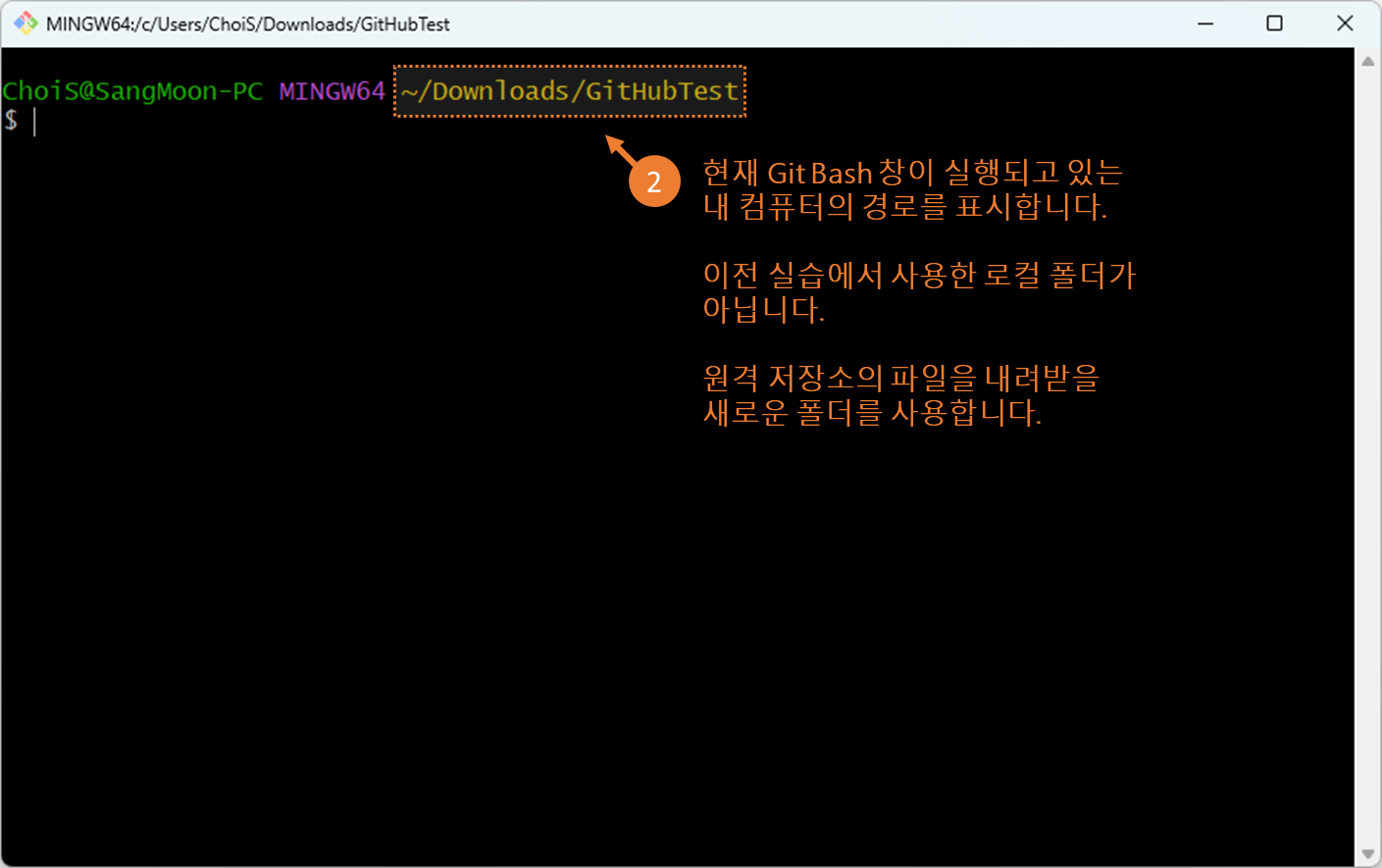Click the window title path text
1382x868 pixels.
coord(247,24)
